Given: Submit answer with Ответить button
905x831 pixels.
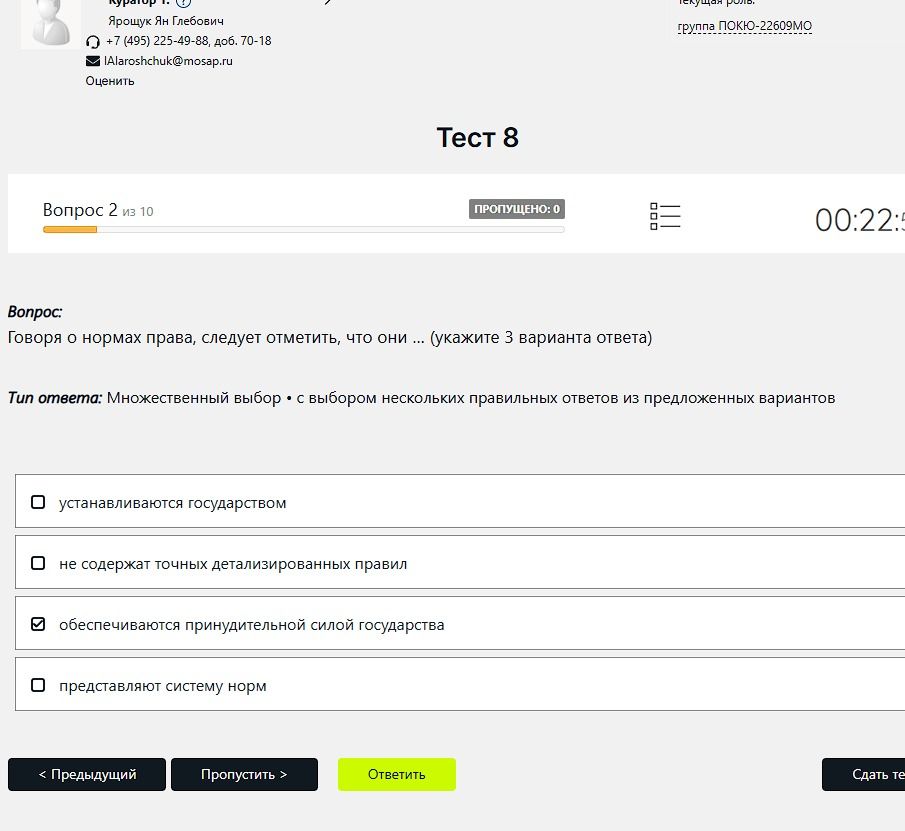Looking at the screenshot, I should tap(397, 774).
